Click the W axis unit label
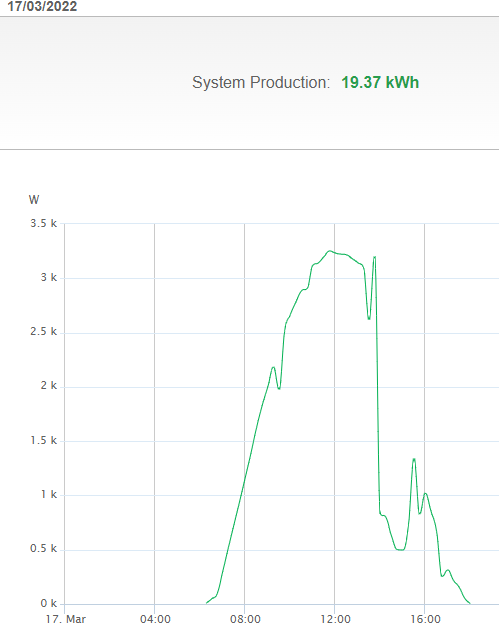Image resolution: width=499 pixels, height=628 pixels. (x=34, y=199)
